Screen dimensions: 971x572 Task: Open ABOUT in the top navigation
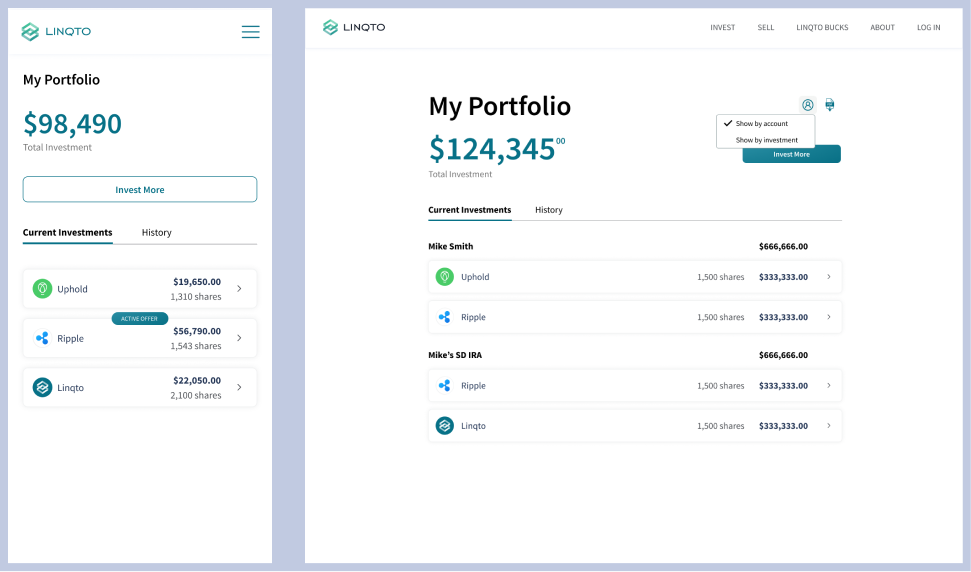pyautogui.click(x=882, y=27)
